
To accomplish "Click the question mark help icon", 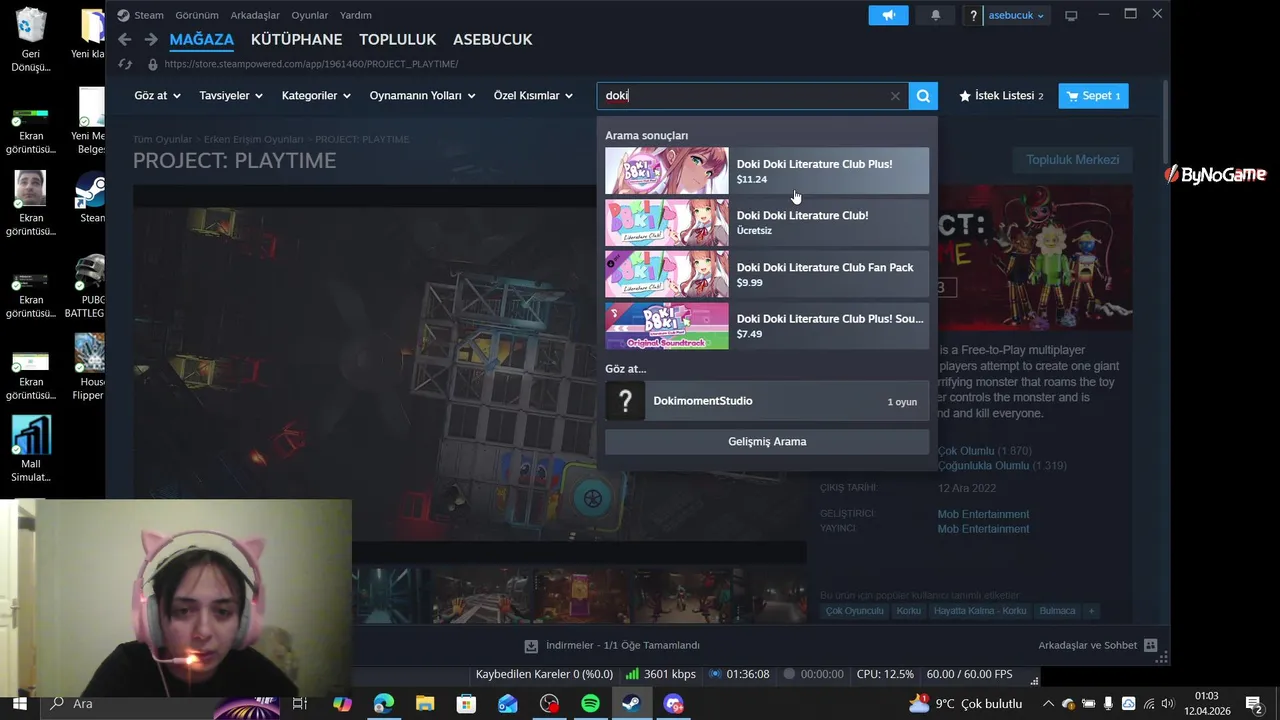I will [x=974, y=15].
